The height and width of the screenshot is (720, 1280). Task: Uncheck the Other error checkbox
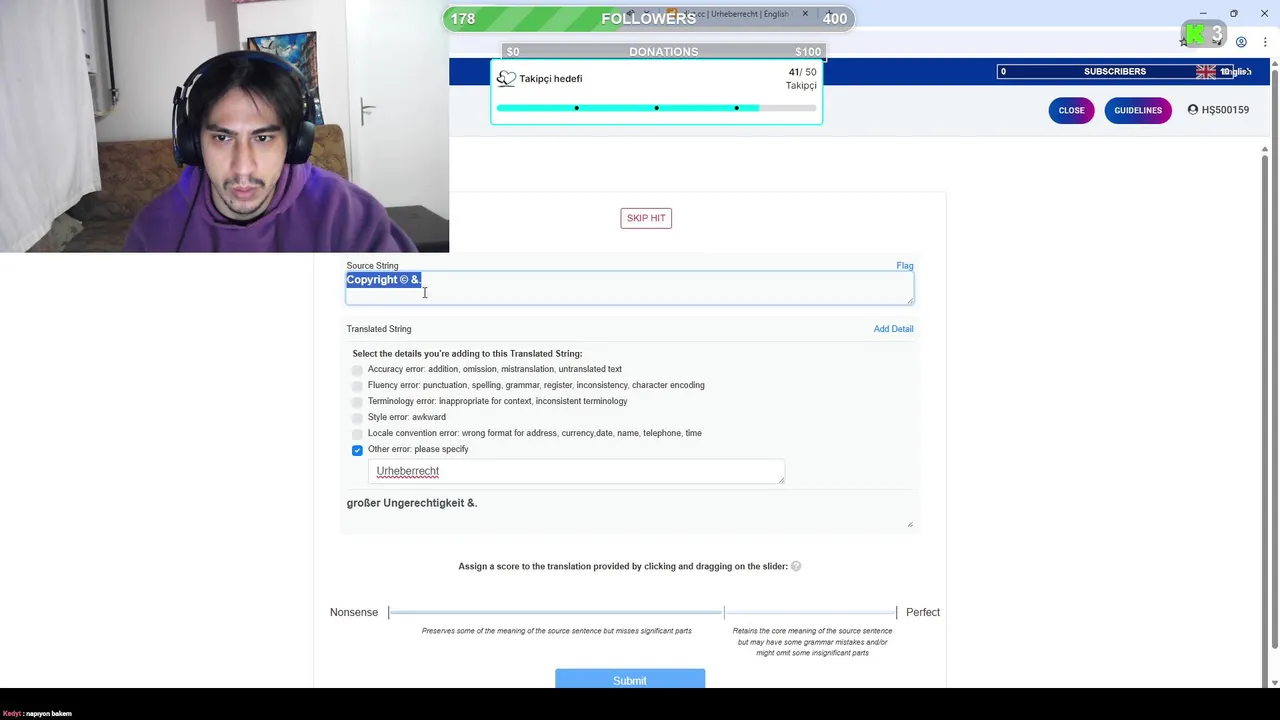pyautogui.click(x=357, y=450)
